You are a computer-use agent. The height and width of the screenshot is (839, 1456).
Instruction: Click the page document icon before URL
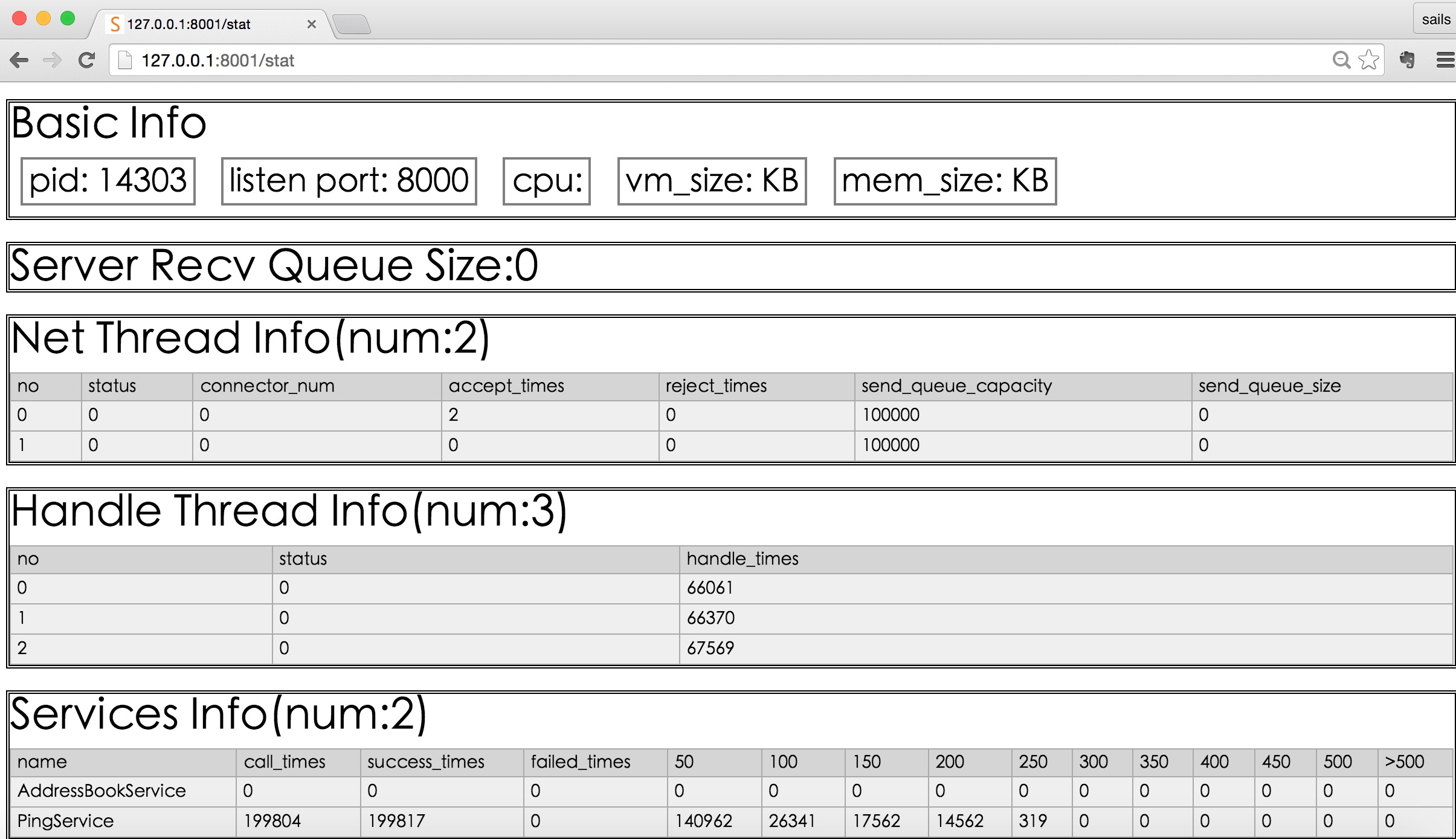(x=125, y=60)
